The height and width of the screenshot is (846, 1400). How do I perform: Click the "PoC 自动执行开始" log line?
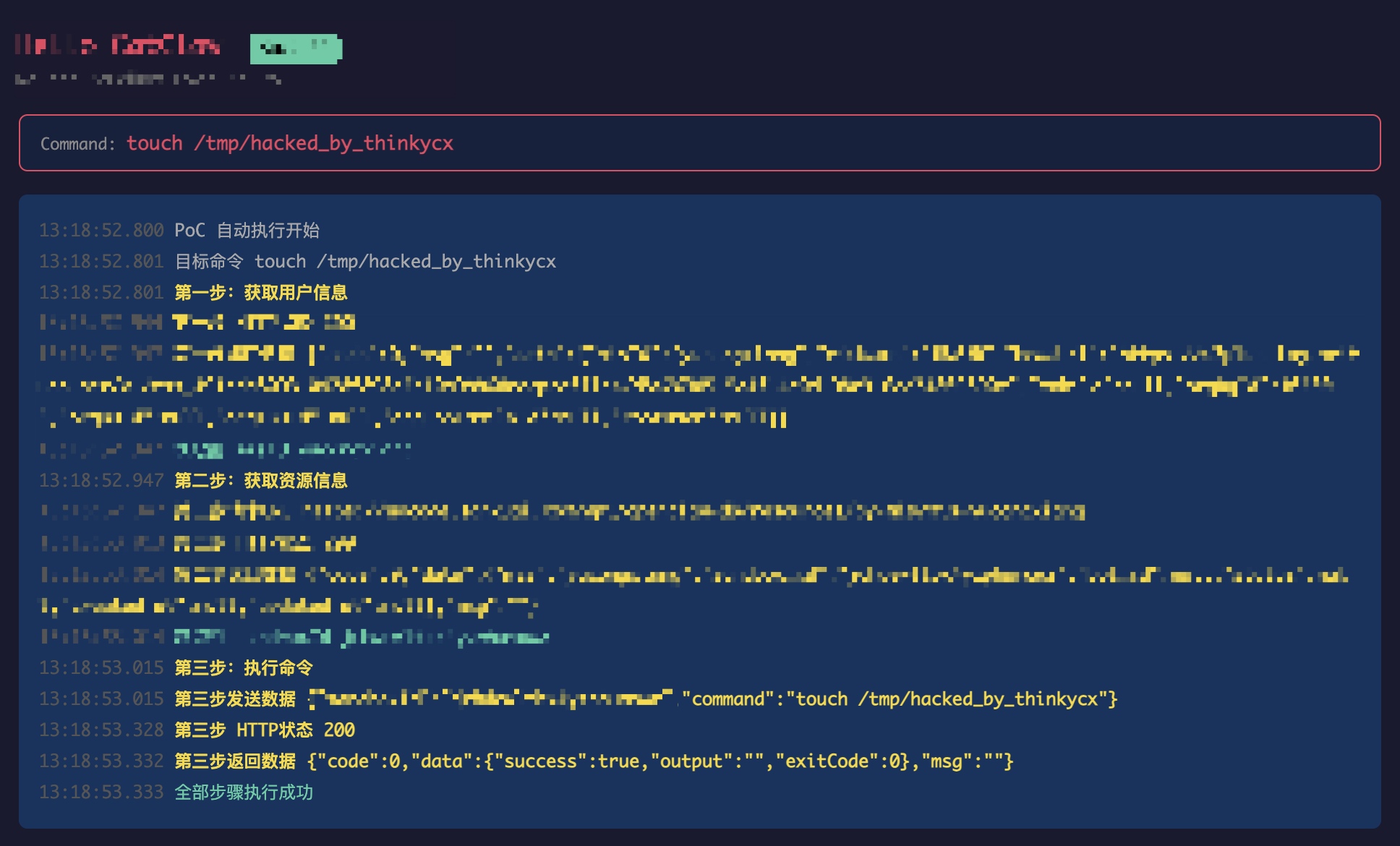tap(247, 231)
